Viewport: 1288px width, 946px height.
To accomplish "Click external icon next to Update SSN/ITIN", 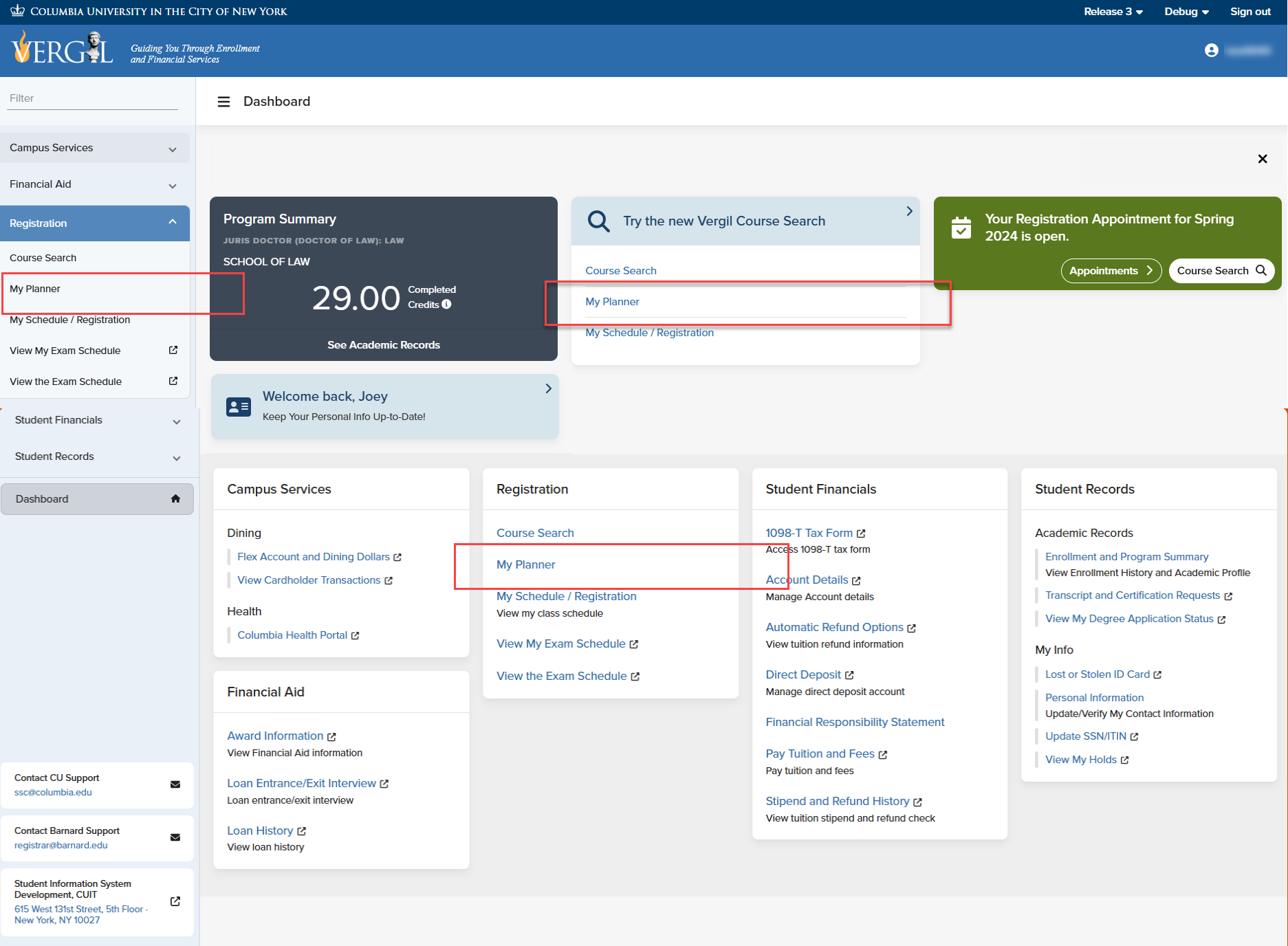I will [1135, 737].
